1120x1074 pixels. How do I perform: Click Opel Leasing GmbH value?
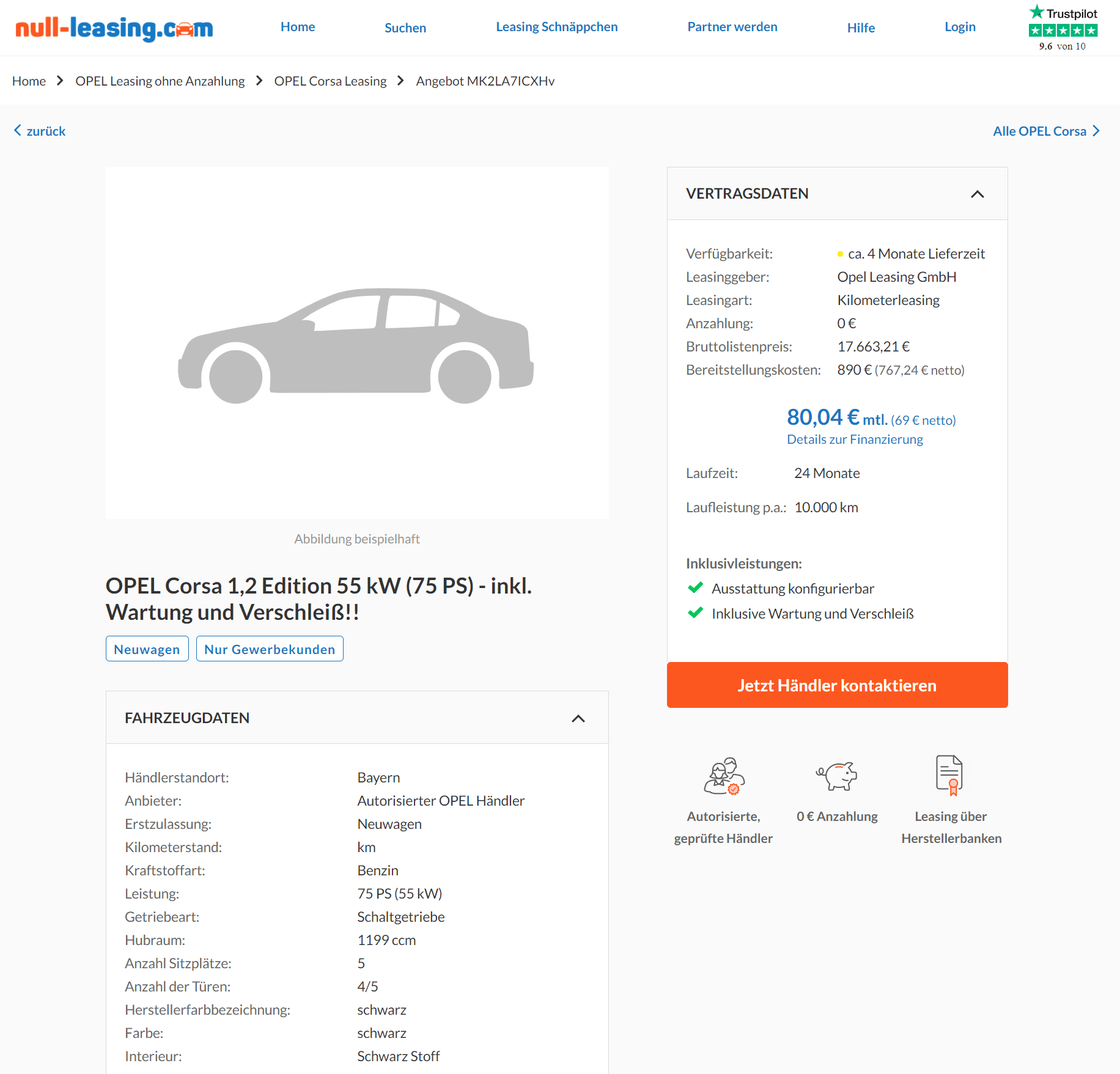pos(897,277)
